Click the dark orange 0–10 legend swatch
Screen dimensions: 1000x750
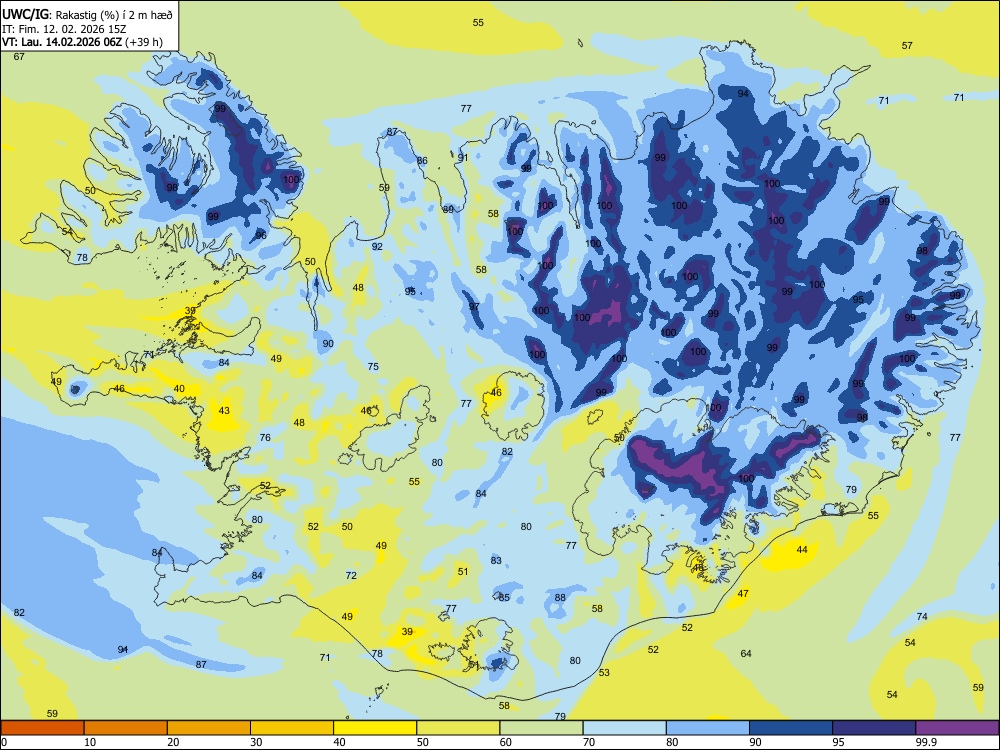42,728
